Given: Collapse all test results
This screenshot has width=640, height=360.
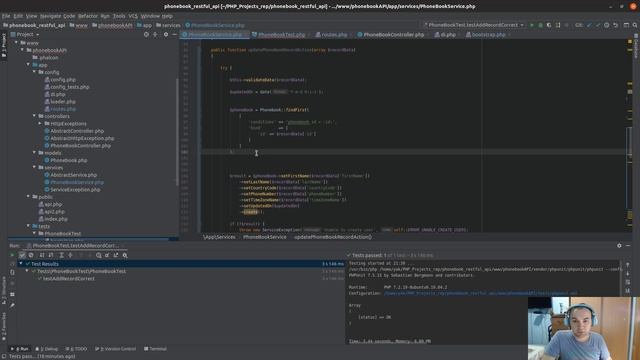Looking at the screenshot, I should pos(70,255).
